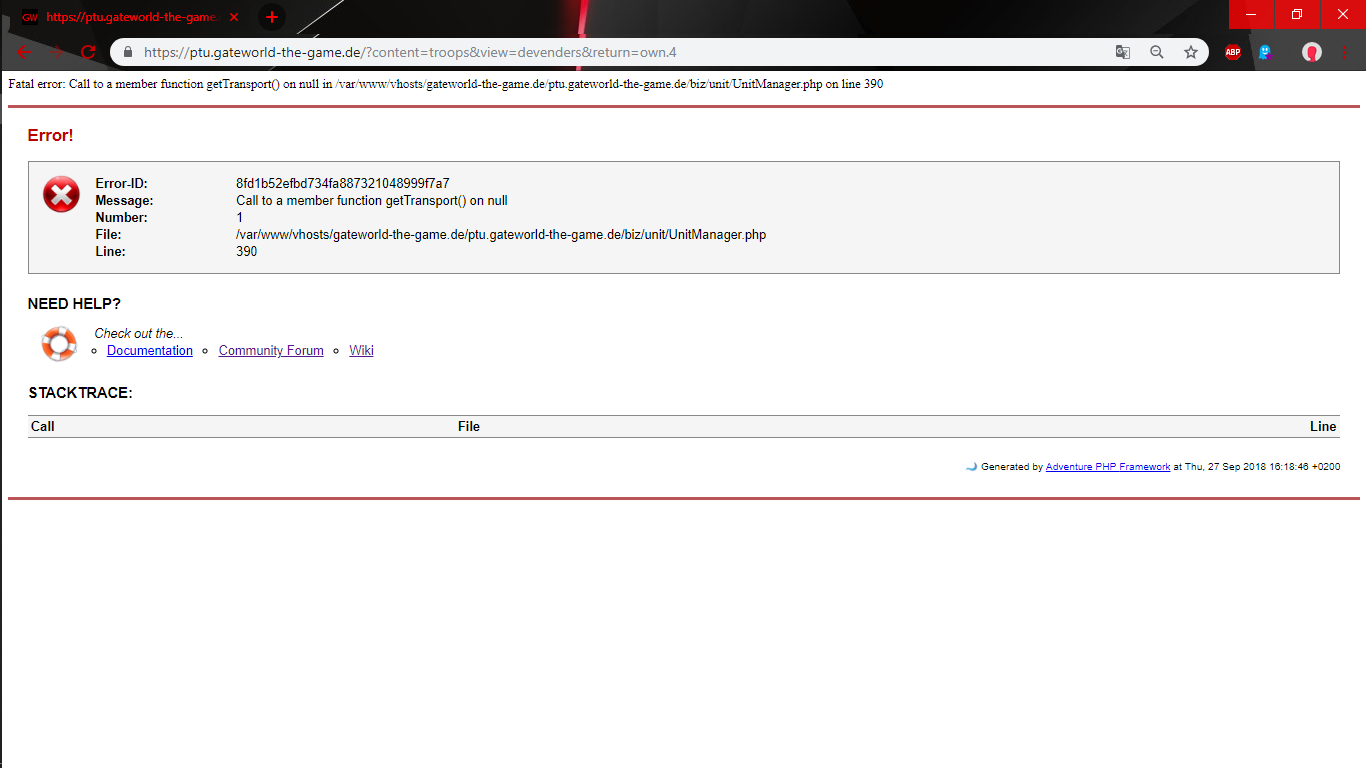
Task: Click the zoom magnifier icon in address bar
Action: [x=1157, y=52]
